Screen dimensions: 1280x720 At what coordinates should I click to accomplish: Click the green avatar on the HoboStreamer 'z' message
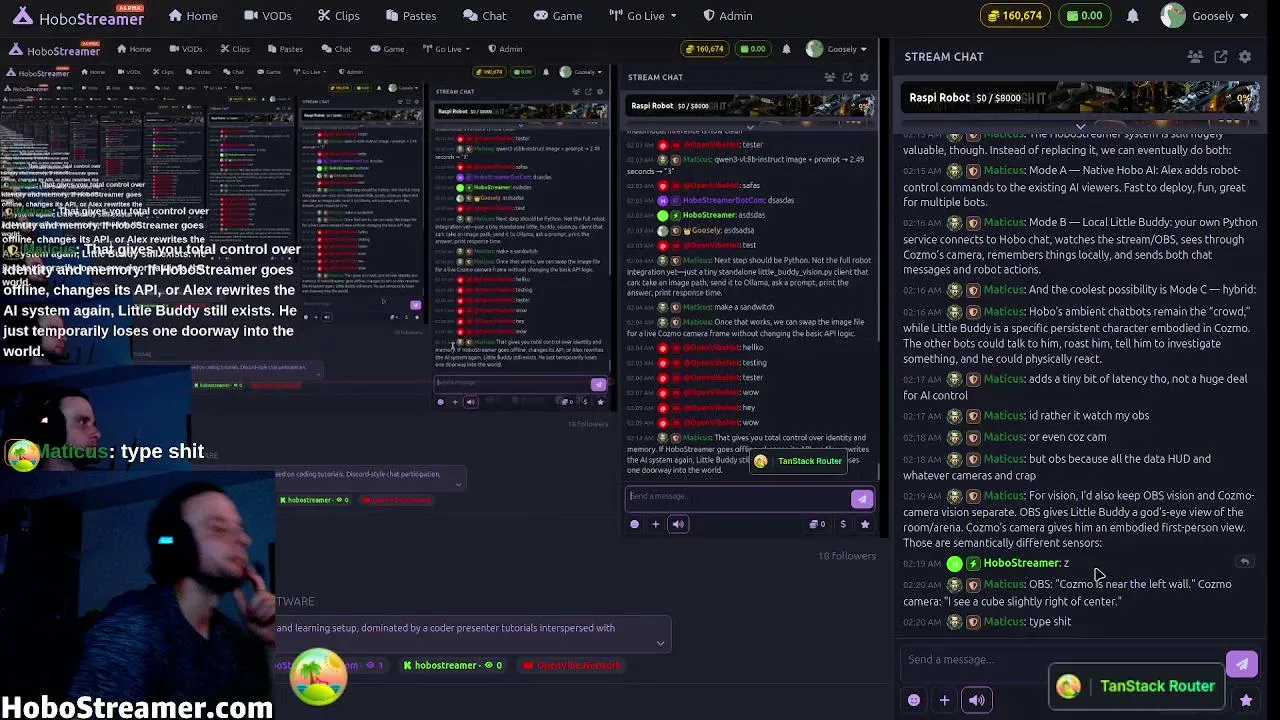point(954,564)
